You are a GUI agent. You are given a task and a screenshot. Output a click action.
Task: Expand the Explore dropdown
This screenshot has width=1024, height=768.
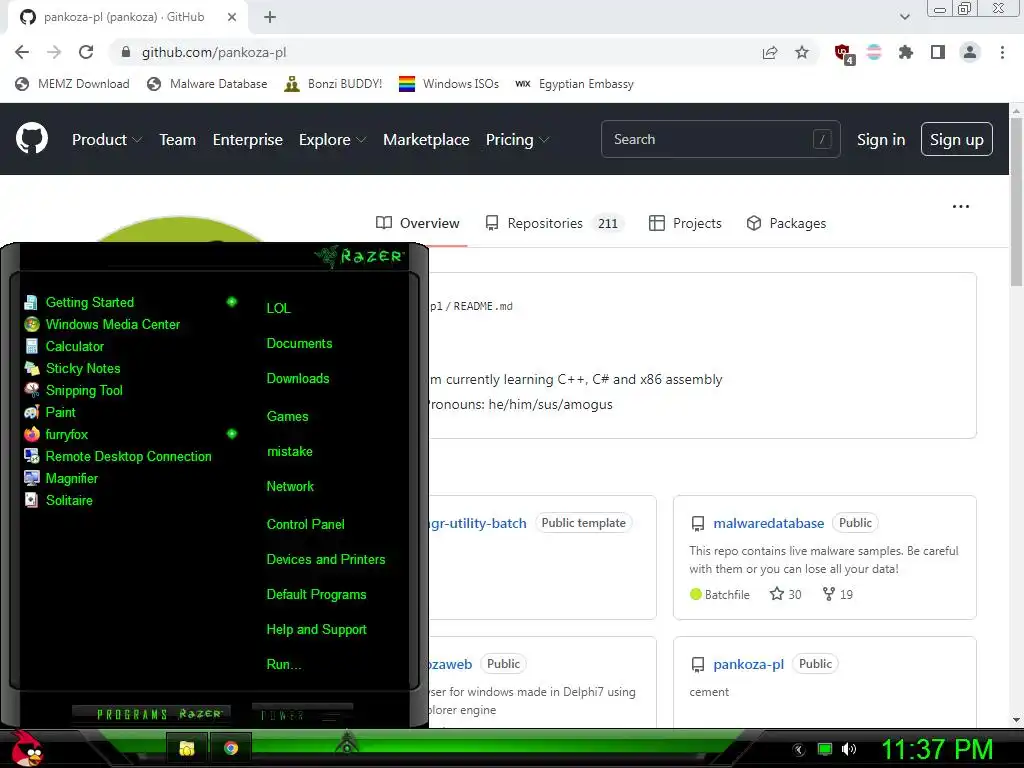pyautogui.click(x=332, y=139)
